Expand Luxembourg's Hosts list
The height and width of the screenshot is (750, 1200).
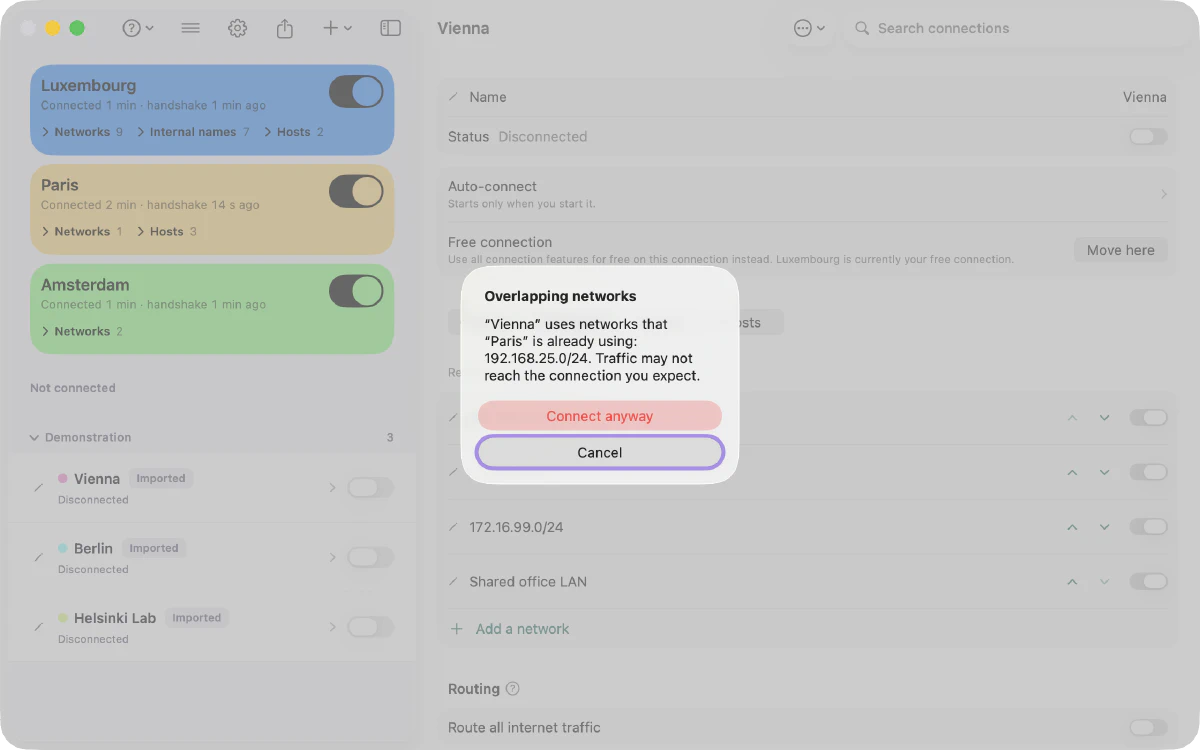(x=294, y=132)
